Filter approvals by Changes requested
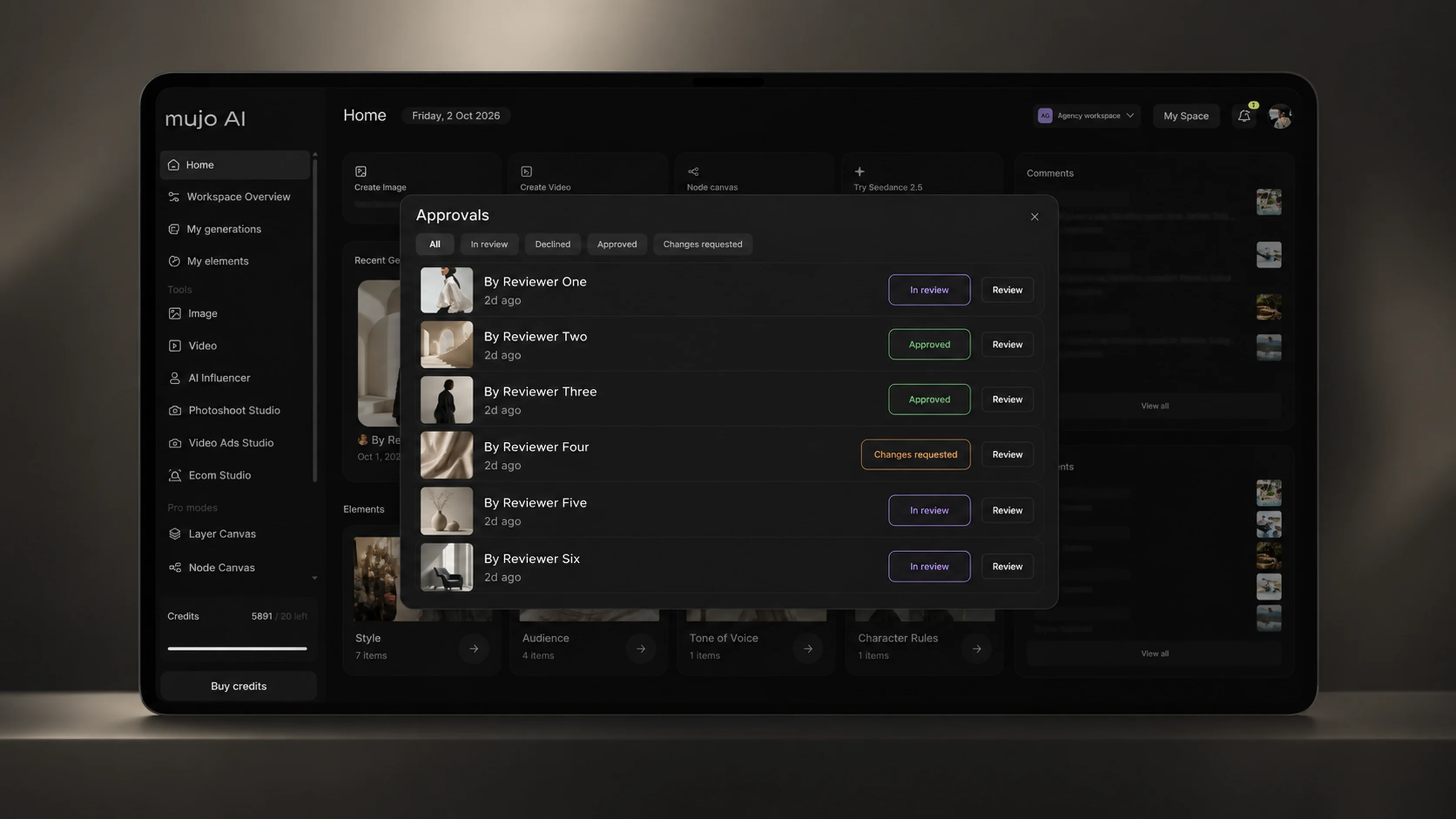The image size is (1456, 819). click(x=703, y=244)
